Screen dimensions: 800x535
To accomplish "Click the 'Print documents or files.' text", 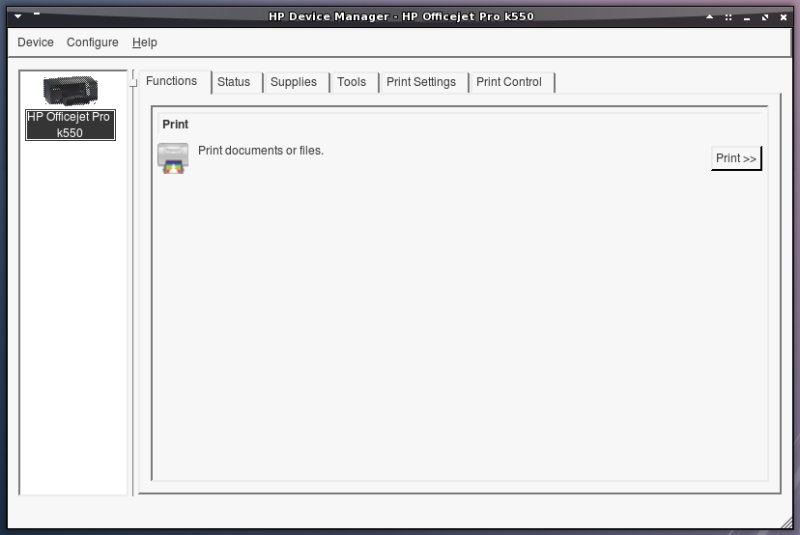I will click(261, 150).
